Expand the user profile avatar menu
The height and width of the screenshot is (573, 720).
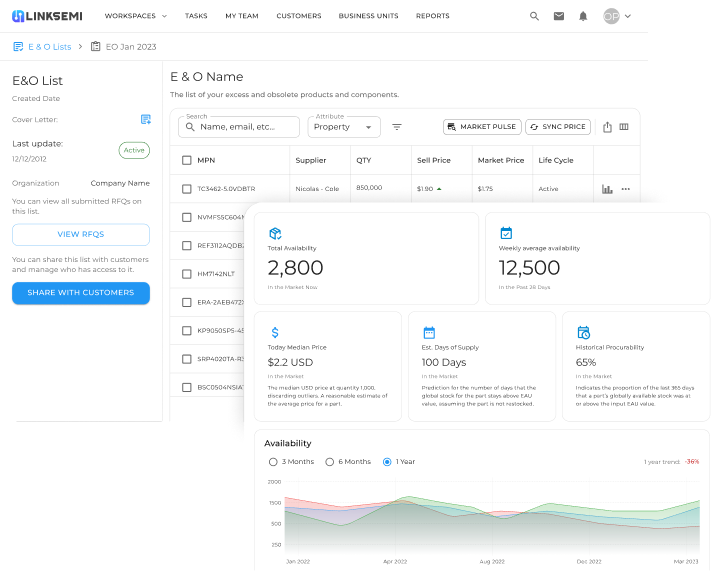617,16
